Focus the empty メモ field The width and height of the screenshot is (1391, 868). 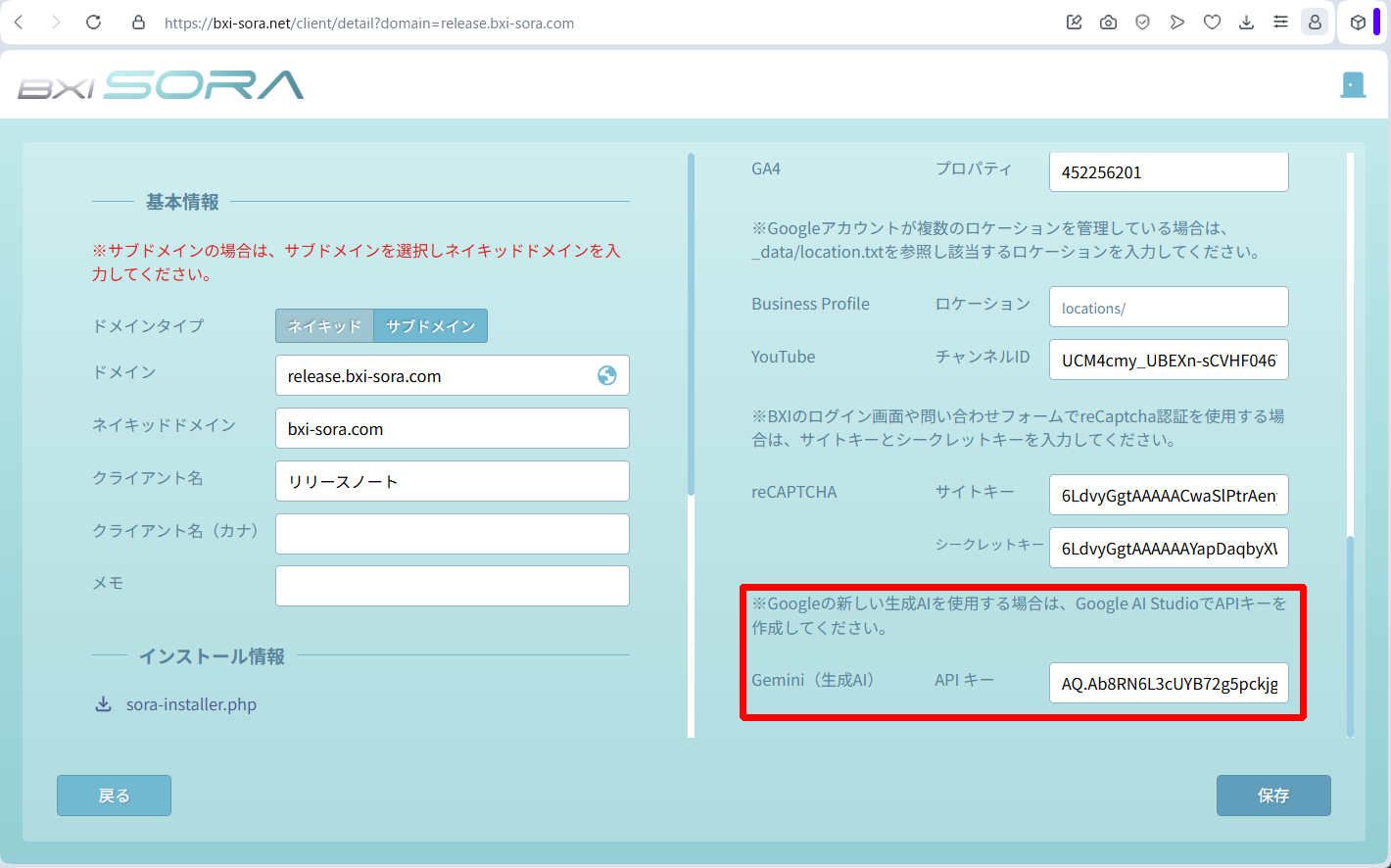(x=453, y=586)
